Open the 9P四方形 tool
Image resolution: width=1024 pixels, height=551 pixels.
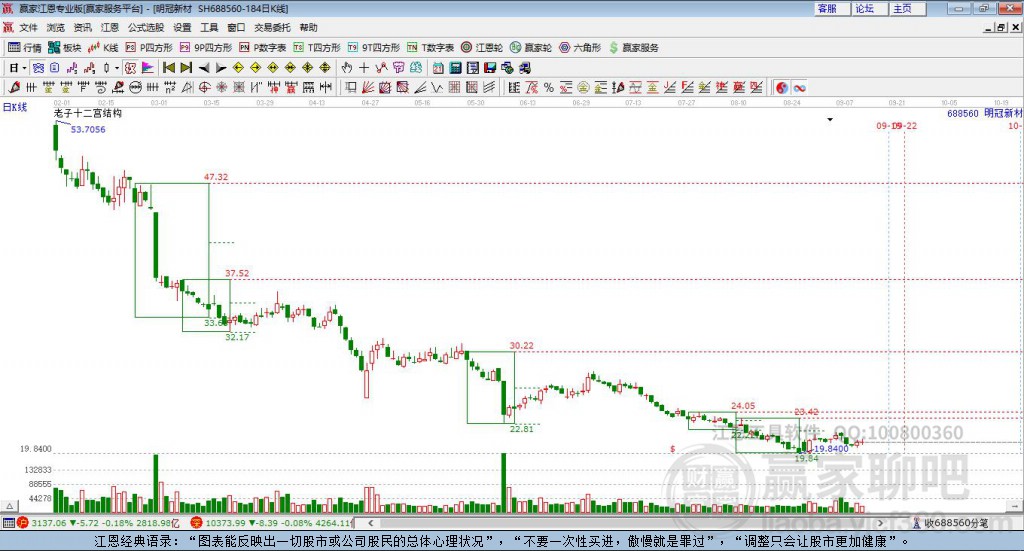[x=206, y=48]
